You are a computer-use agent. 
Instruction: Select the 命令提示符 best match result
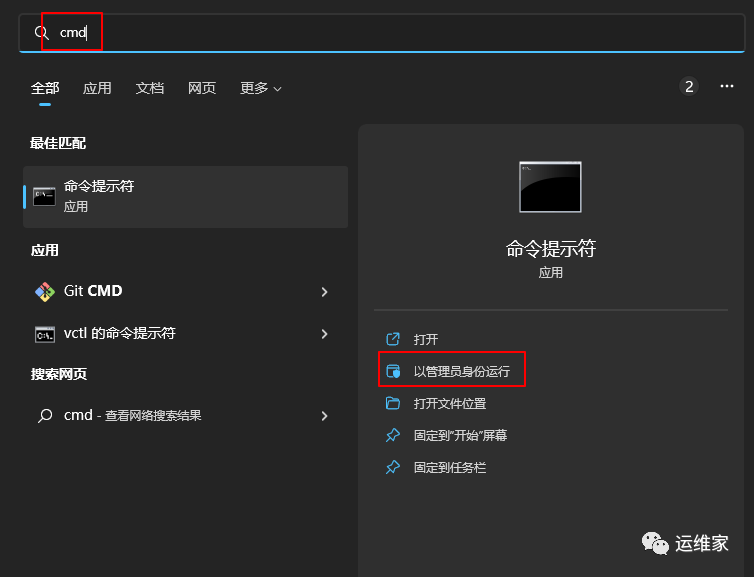(x=186, y=197)
